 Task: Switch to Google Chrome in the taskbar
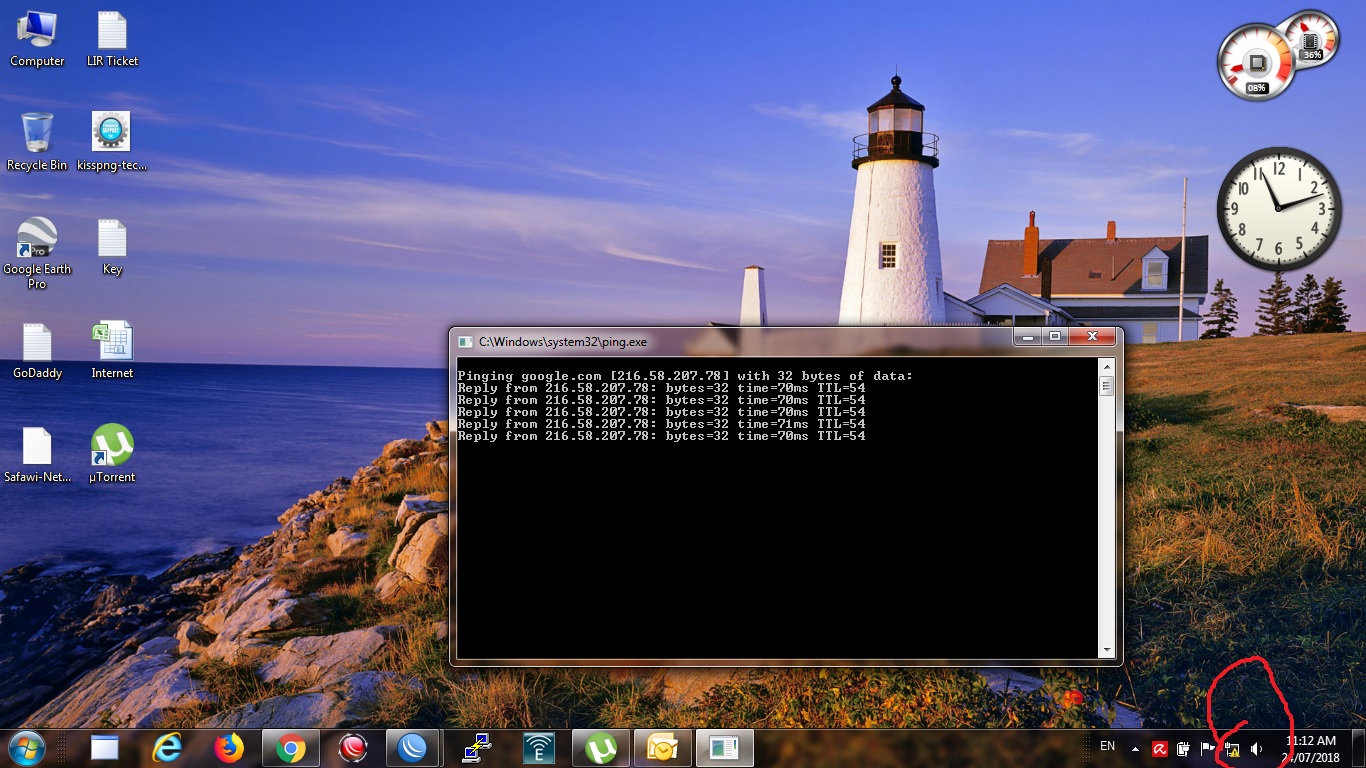pyautogui.click(x=291, y=748)
